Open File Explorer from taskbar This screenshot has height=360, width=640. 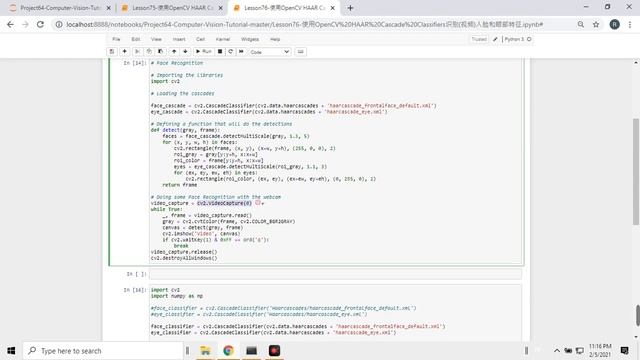tap(205, 351)
